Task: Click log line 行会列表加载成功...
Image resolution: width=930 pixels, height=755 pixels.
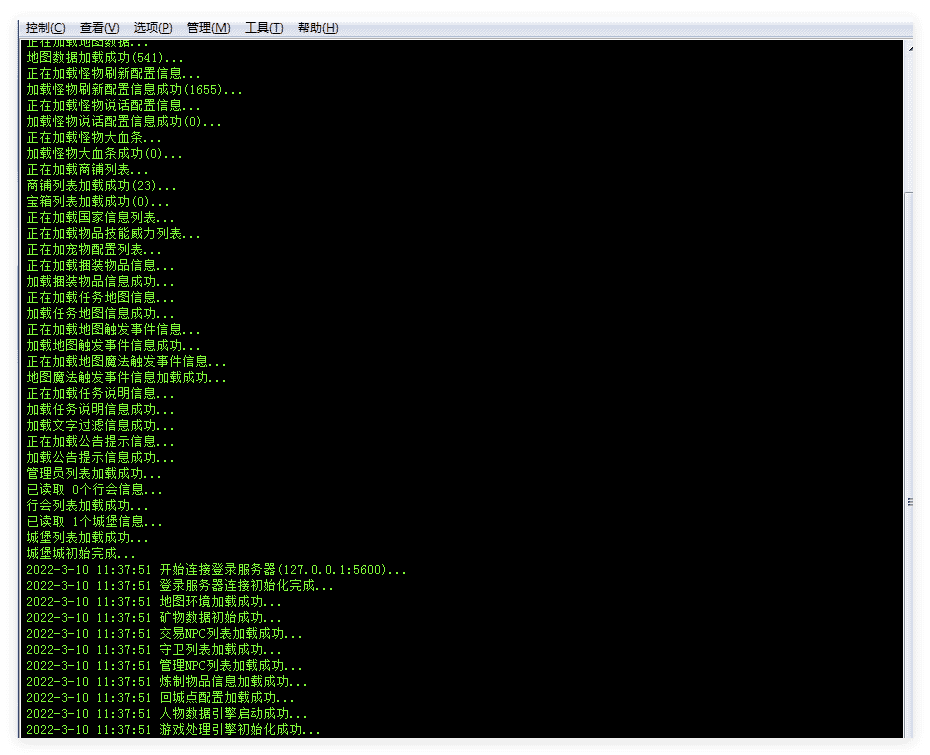Action: point(87,506)
